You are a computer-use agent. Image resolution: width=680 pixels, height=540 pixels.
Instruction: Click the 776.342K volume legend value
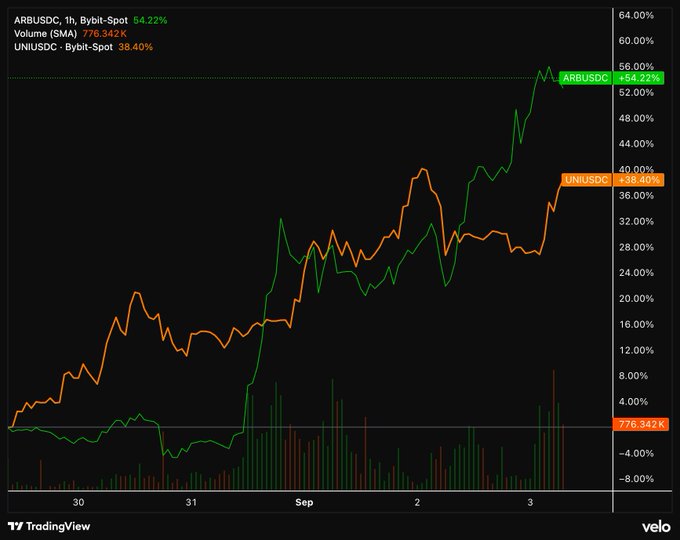click(105, 33)
